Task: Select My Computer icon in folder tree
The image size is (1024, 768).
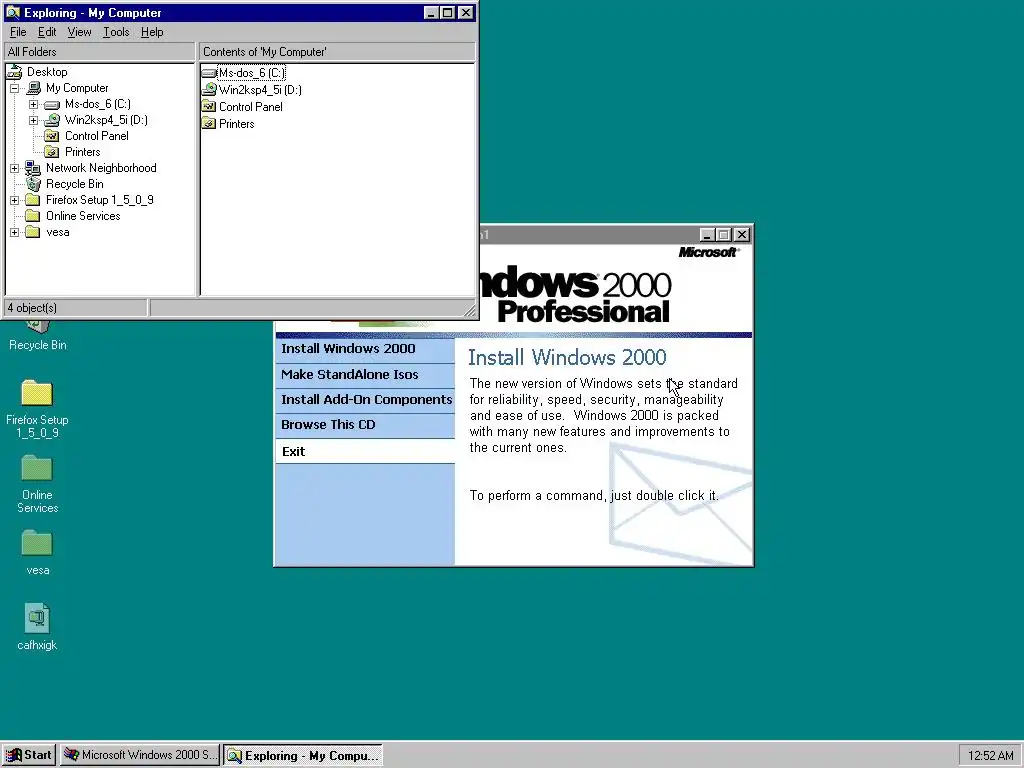Action: pos(33,88)
